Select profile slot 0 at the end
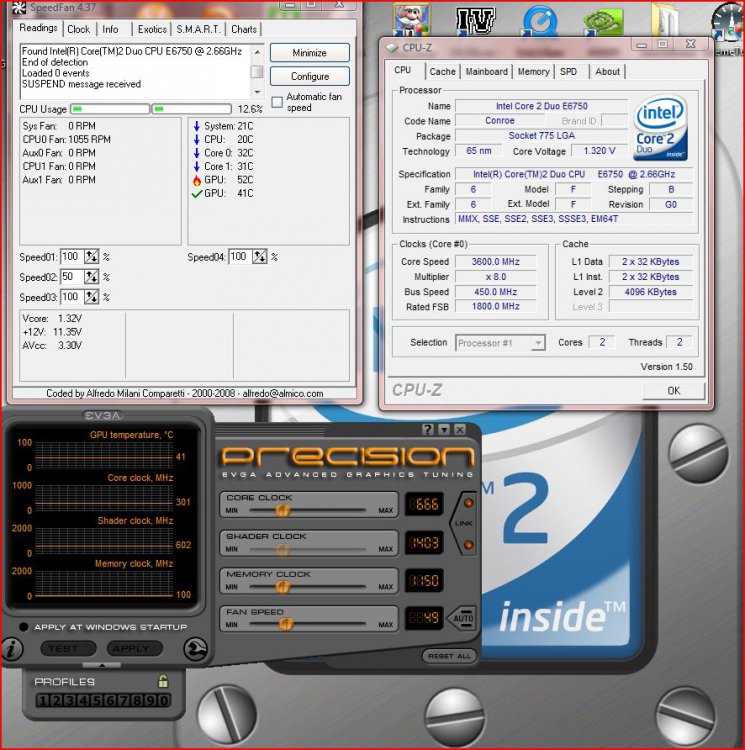Viewport: 745px width, 750px height. click(x=164, y=700)
